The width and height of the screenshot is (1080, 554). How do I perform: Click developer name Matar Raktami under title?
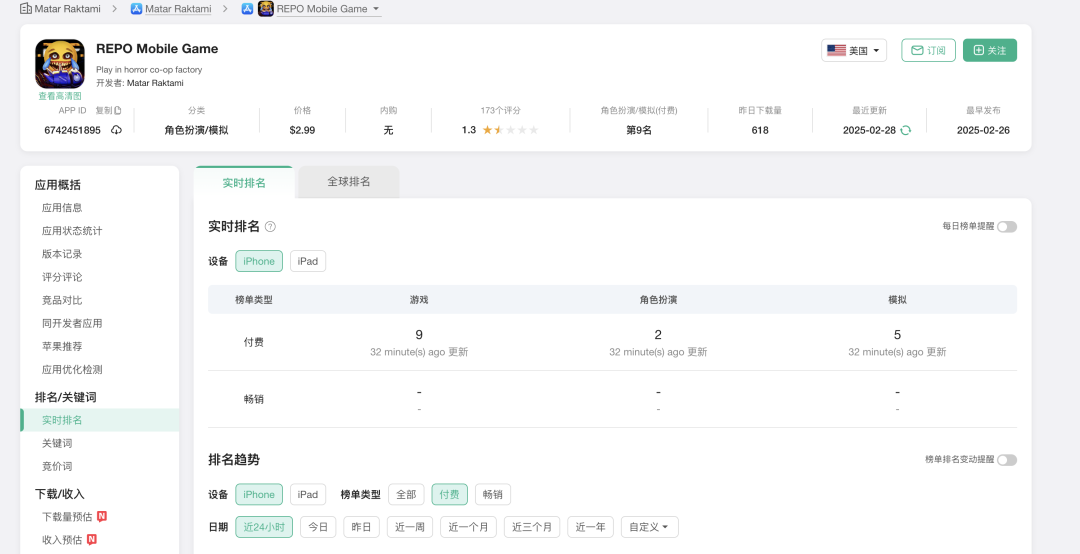(x=155, y=83)
